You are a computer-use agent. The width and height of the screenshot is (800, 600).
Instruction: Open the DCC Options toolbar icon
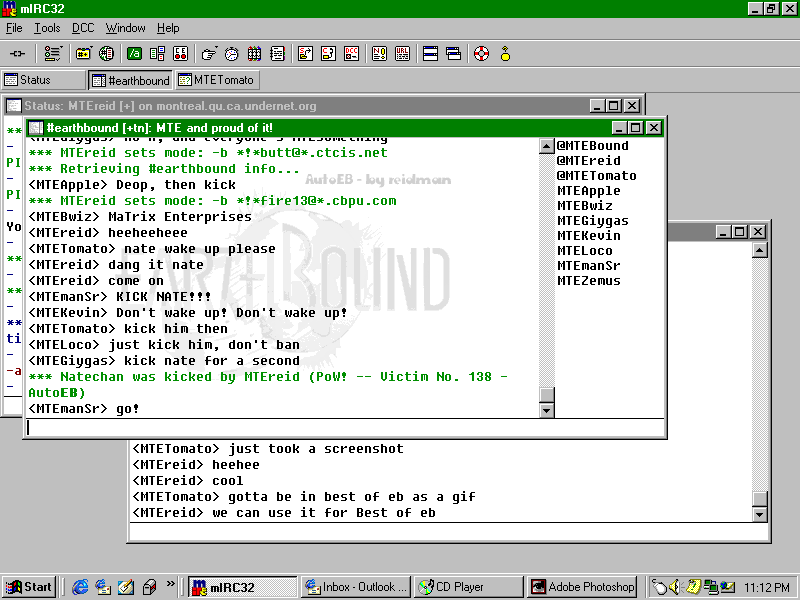pos(352,54)
